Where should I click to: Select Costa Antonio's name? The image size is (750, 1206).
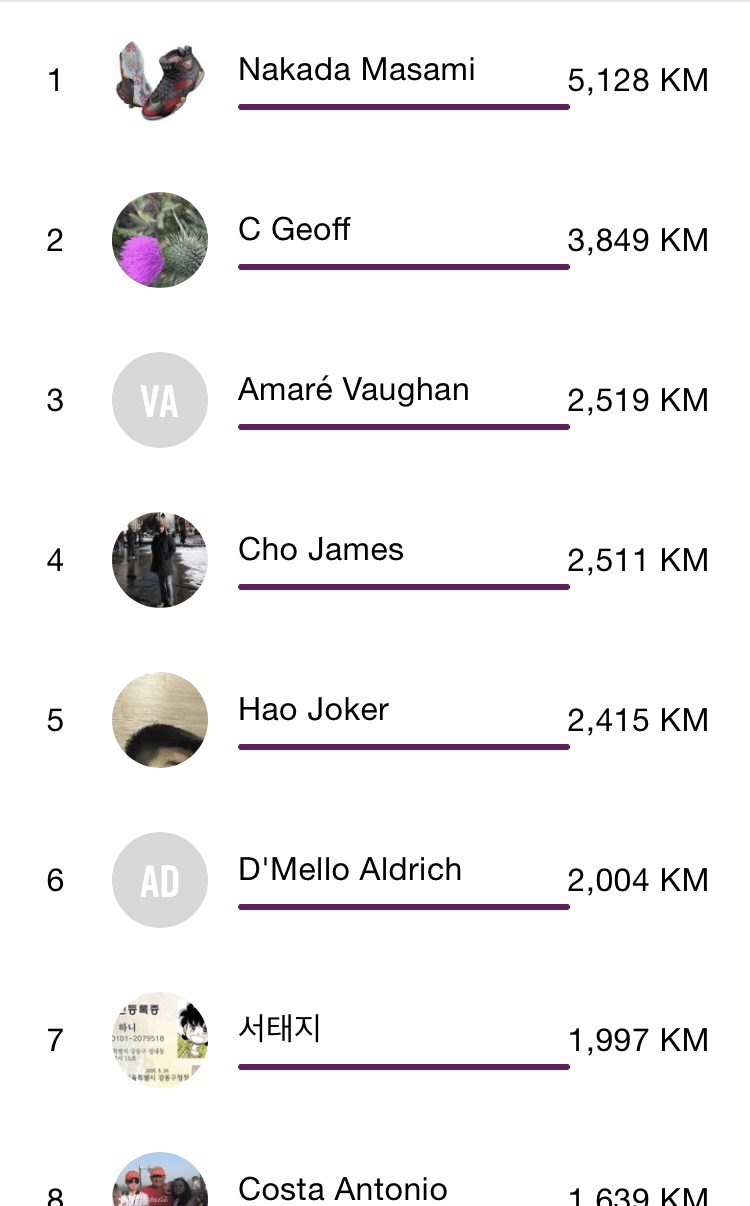343,1189
